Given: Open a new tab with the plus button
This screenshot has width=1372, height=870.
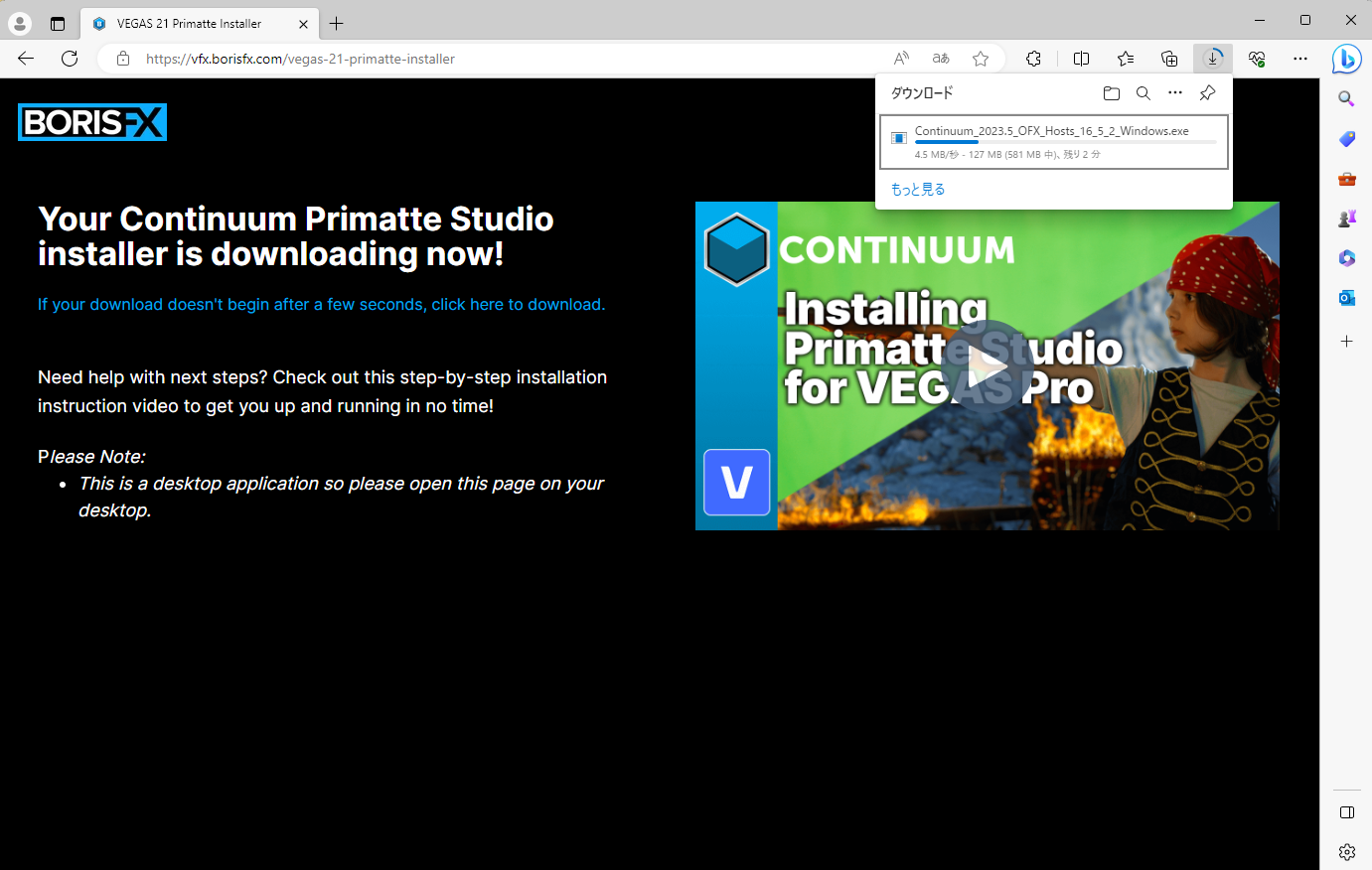Looking at the screenshot, I should click(x=337, y=23).
